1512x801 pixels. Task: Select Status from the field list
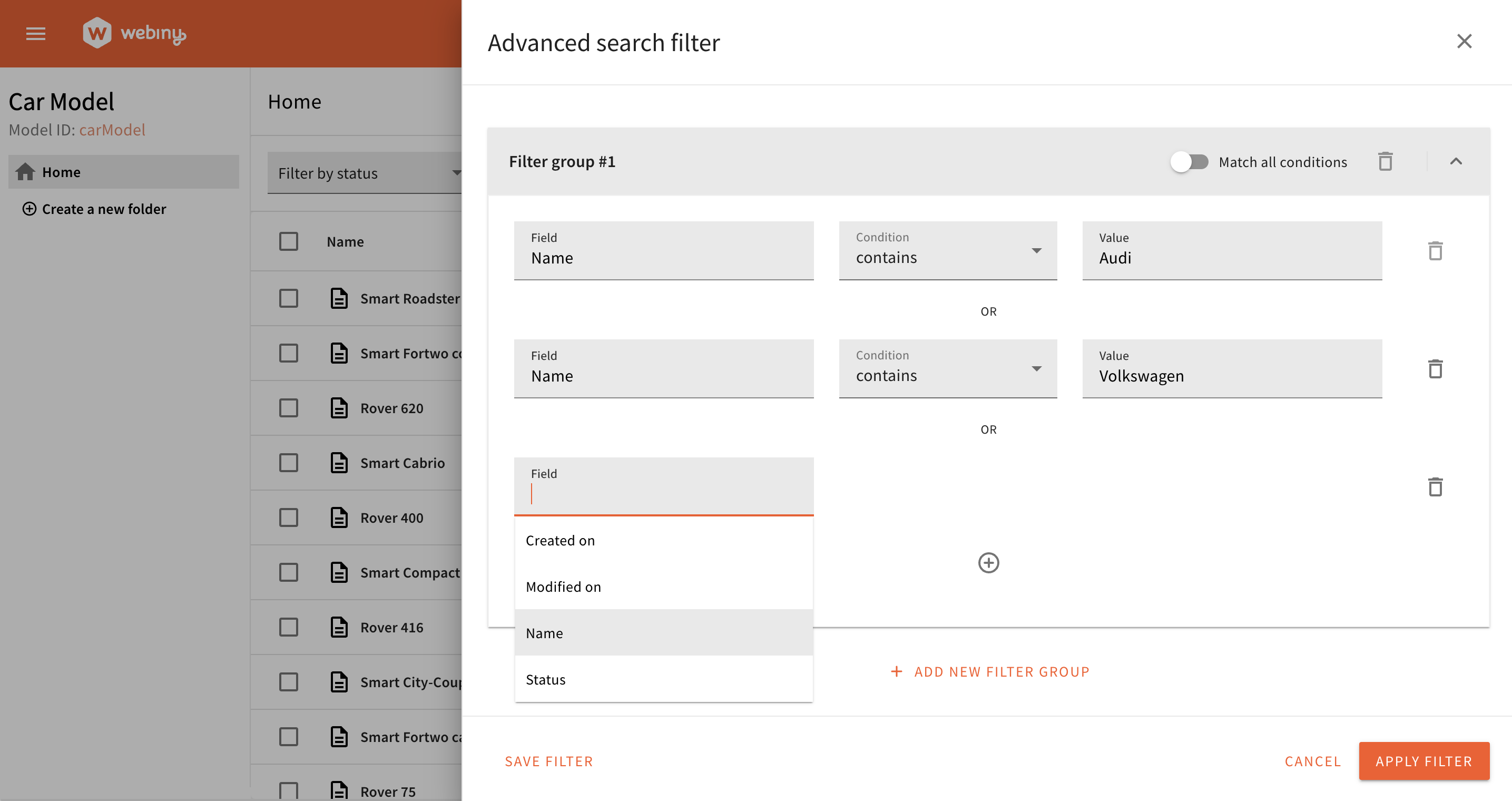[545, 679]
